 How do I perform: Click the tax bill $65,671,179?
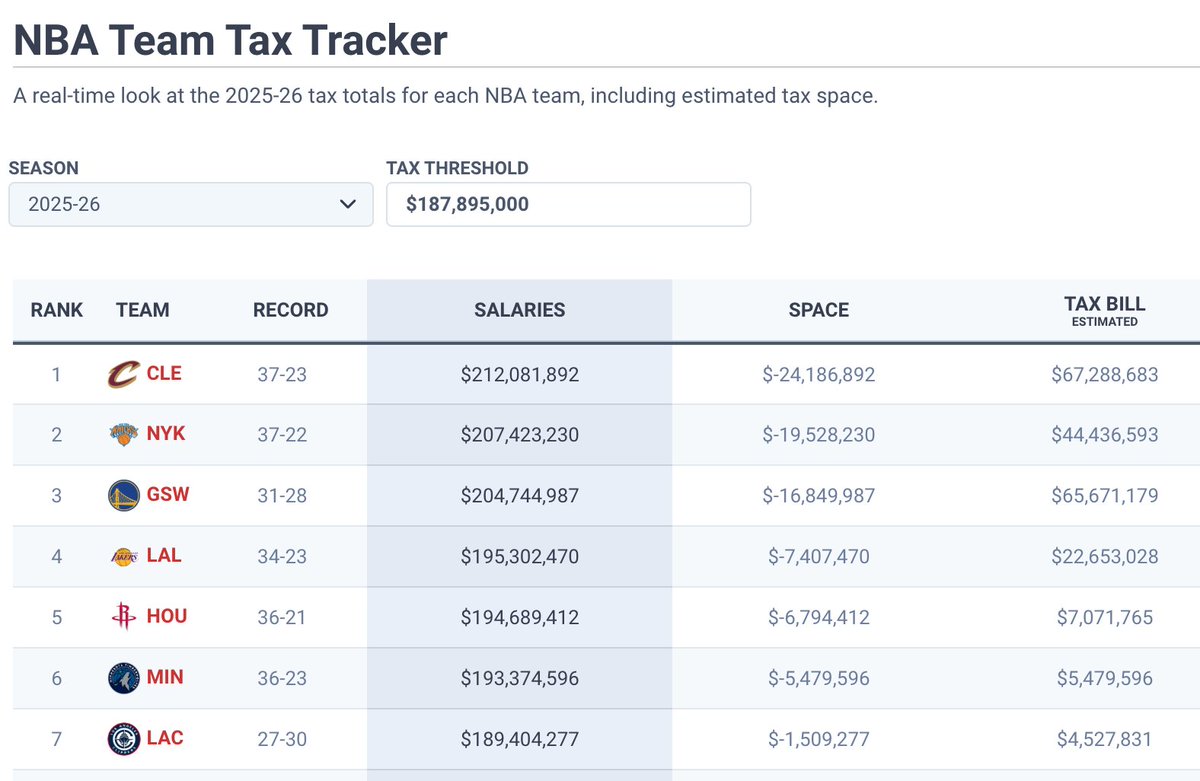pos(1105,496)
